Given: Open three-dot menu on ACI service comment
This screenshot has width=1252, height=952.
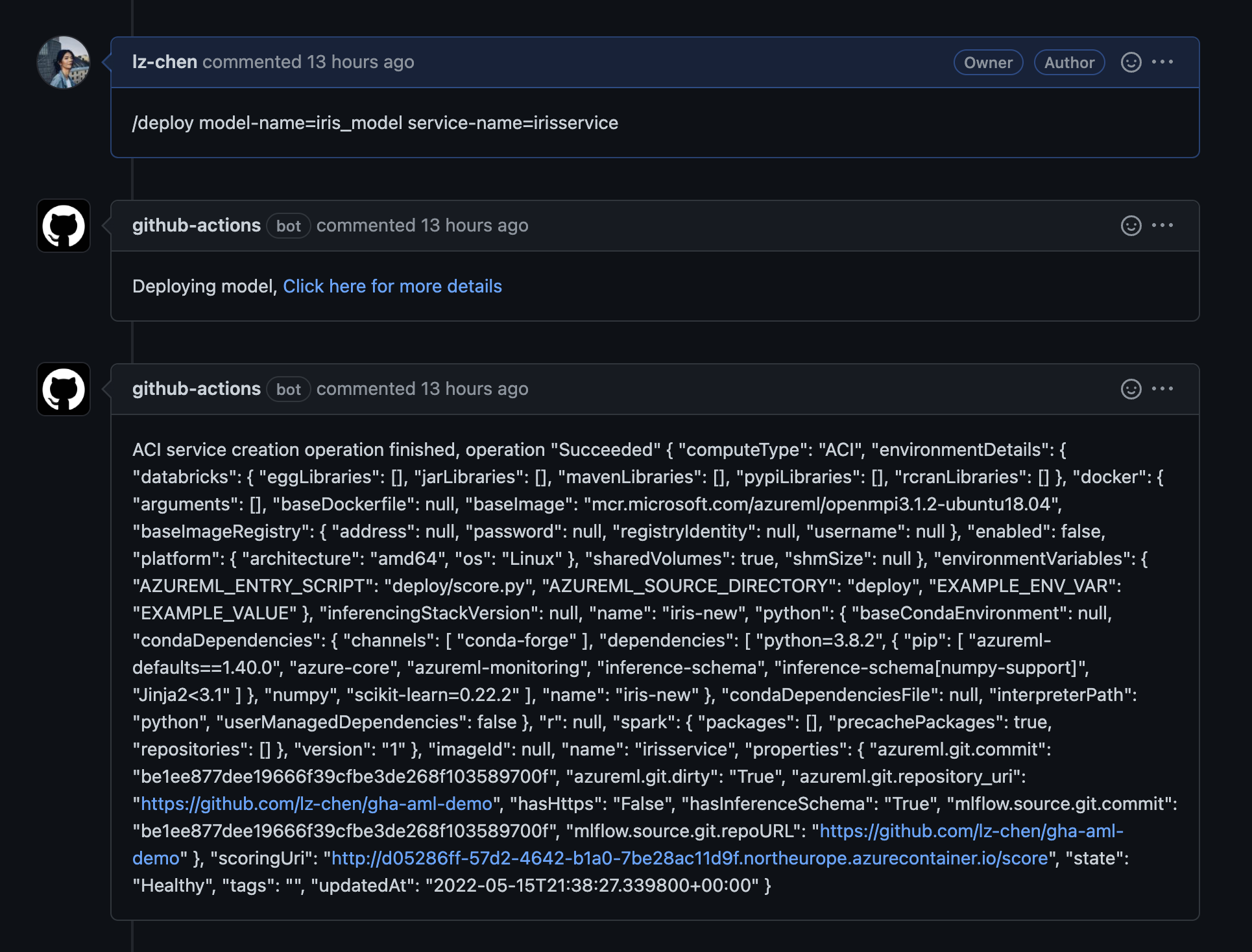Looking at the screenshot, I should (x=1162, y=389).
